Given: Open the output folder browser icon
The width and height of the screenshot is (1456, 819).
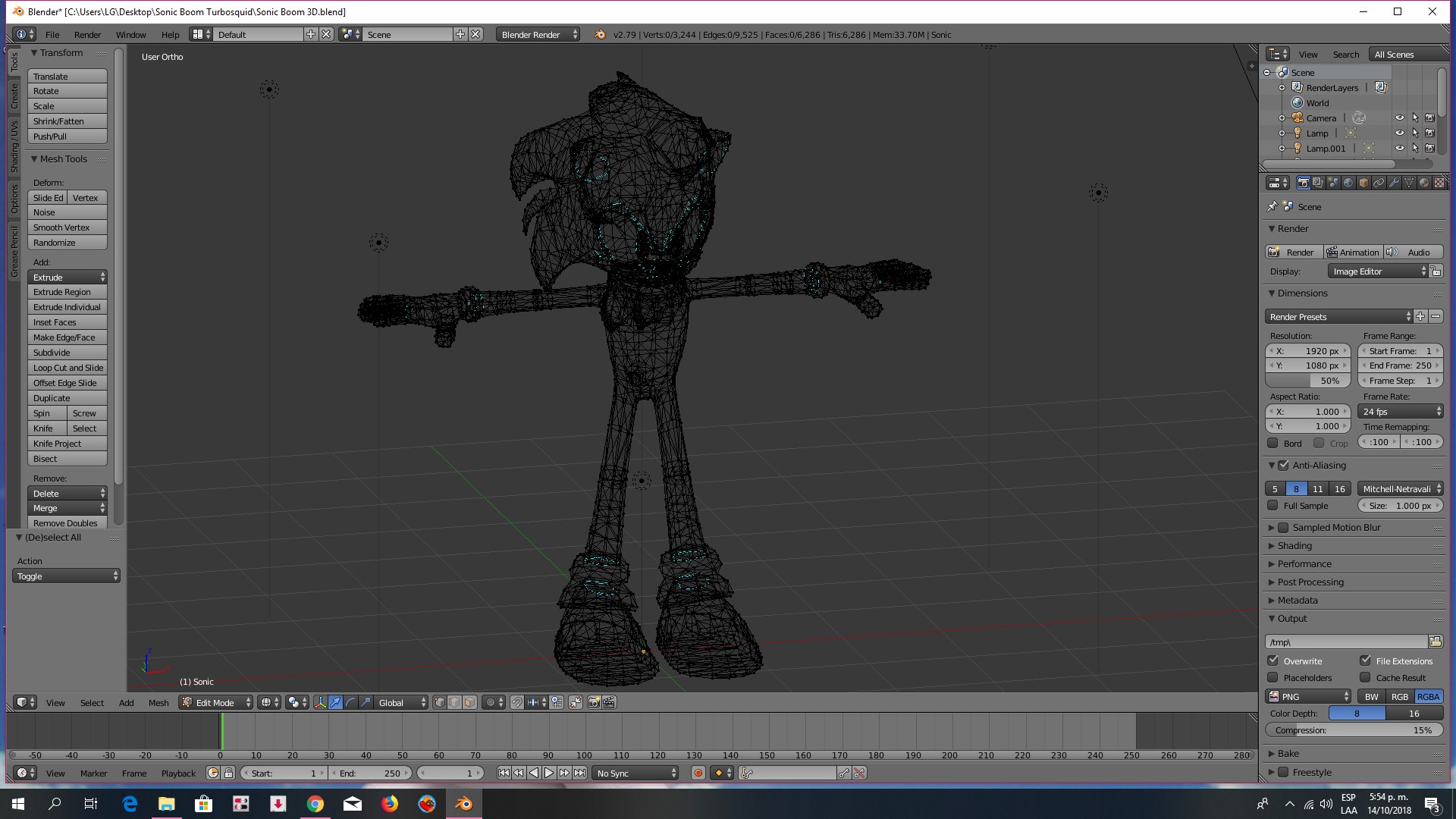Looking at the screenshot, I should pos(1436,642).
